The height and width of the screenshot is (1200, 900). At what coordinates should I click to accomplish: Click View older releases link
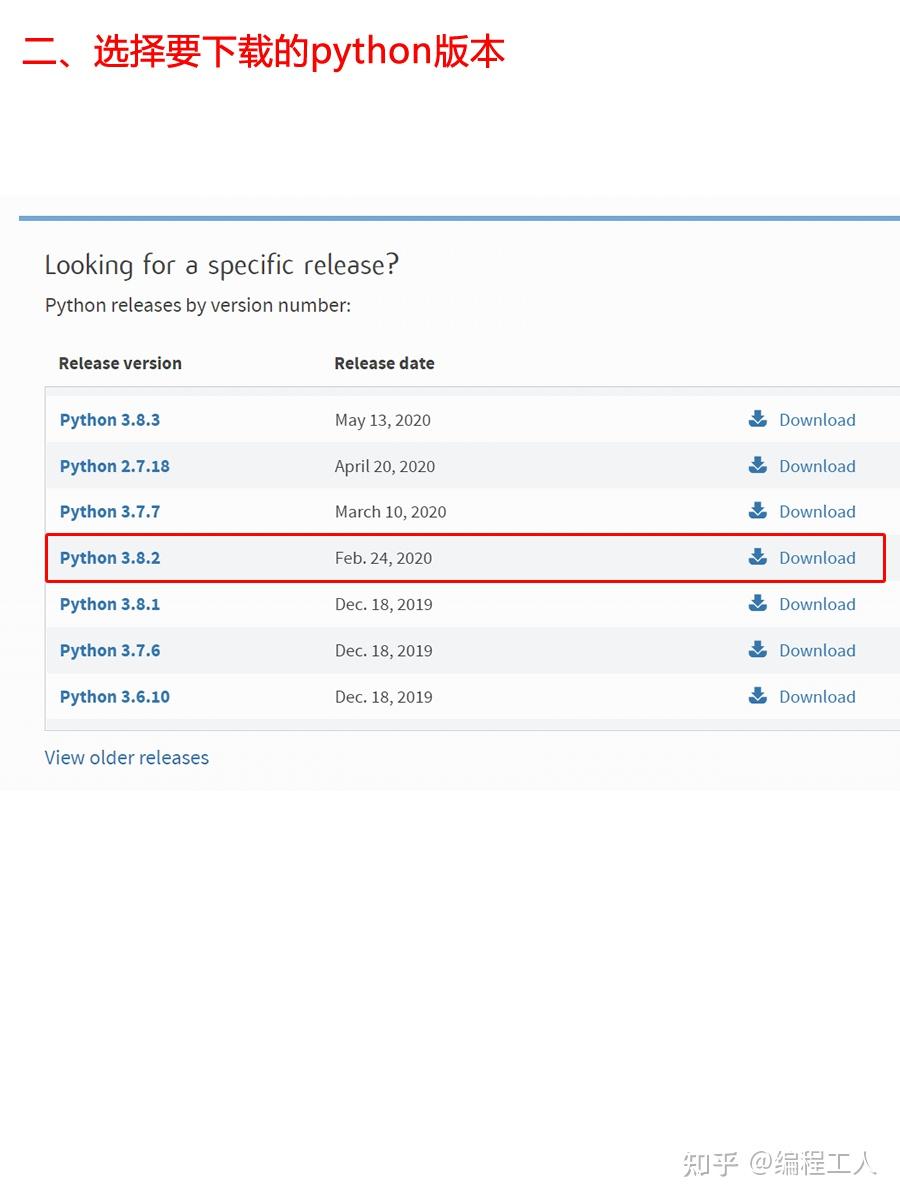[x=127, y=758]
